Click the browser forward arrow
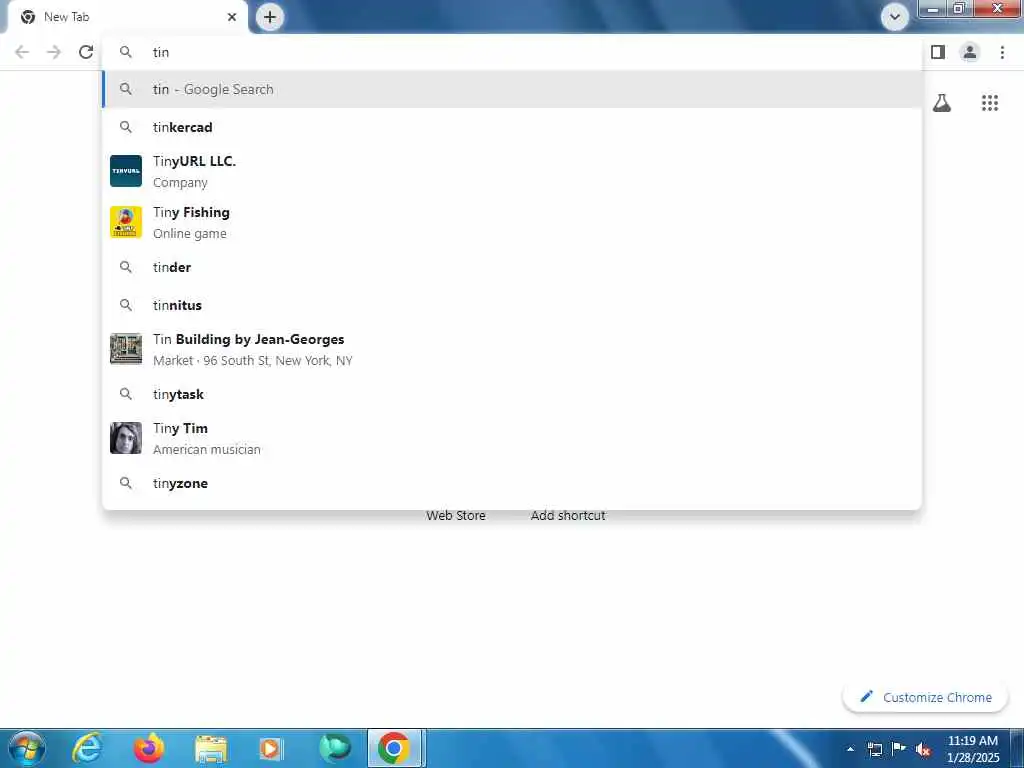This screenshot has height=768, width=1024. click(x=54, y=52)
